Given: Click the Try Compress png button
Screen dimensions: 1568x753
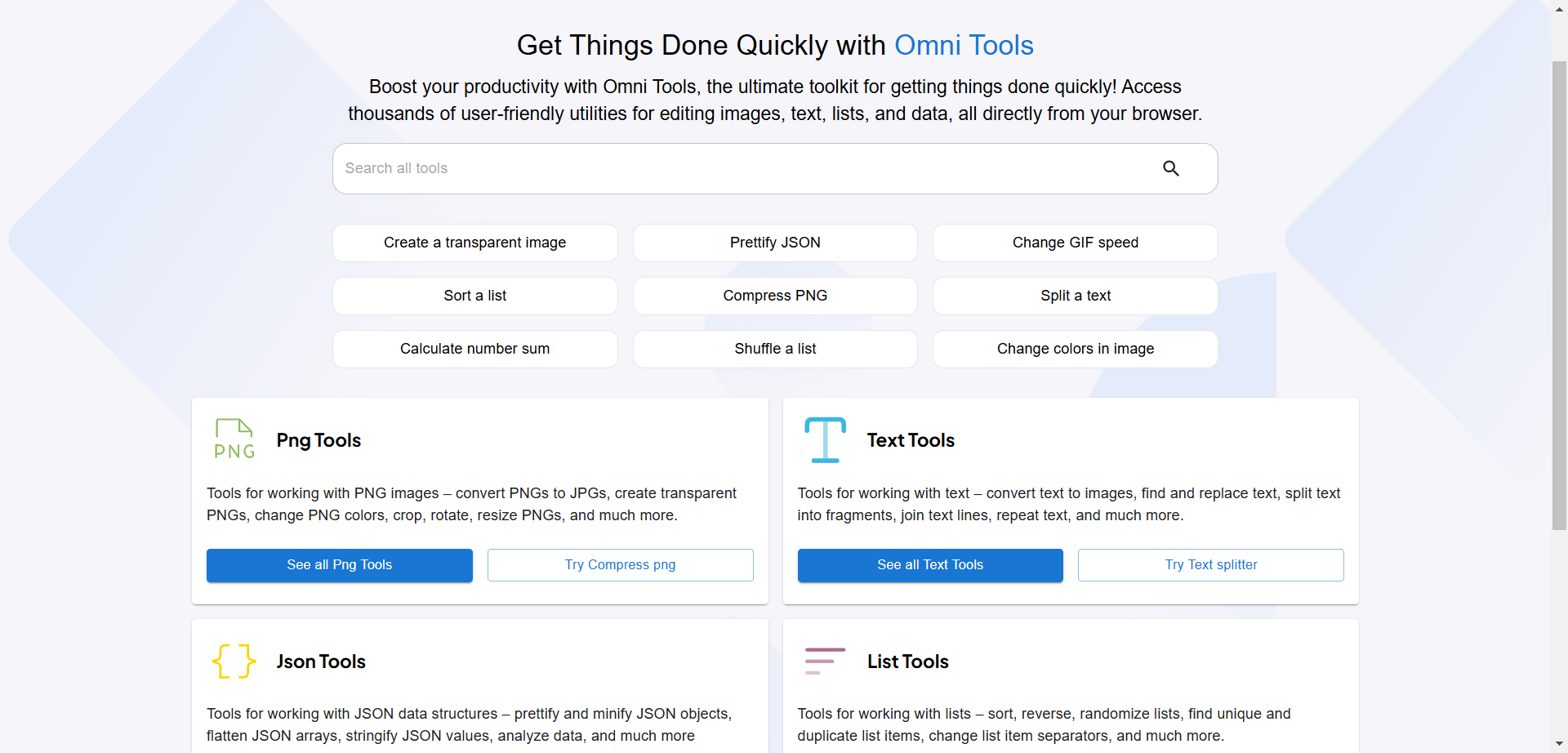Looking at the screenshot, I should [x=620, y=565].
